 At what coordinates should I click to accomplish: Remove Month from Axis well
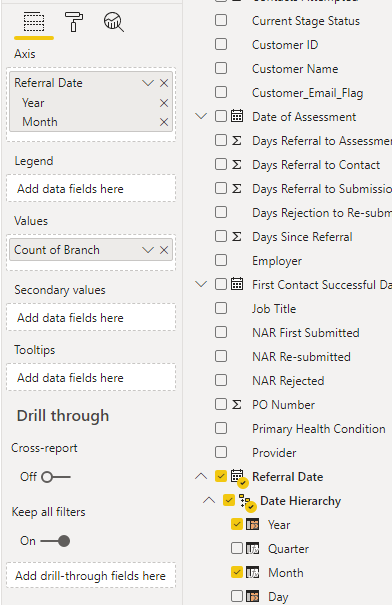click(x=164, y=122)
